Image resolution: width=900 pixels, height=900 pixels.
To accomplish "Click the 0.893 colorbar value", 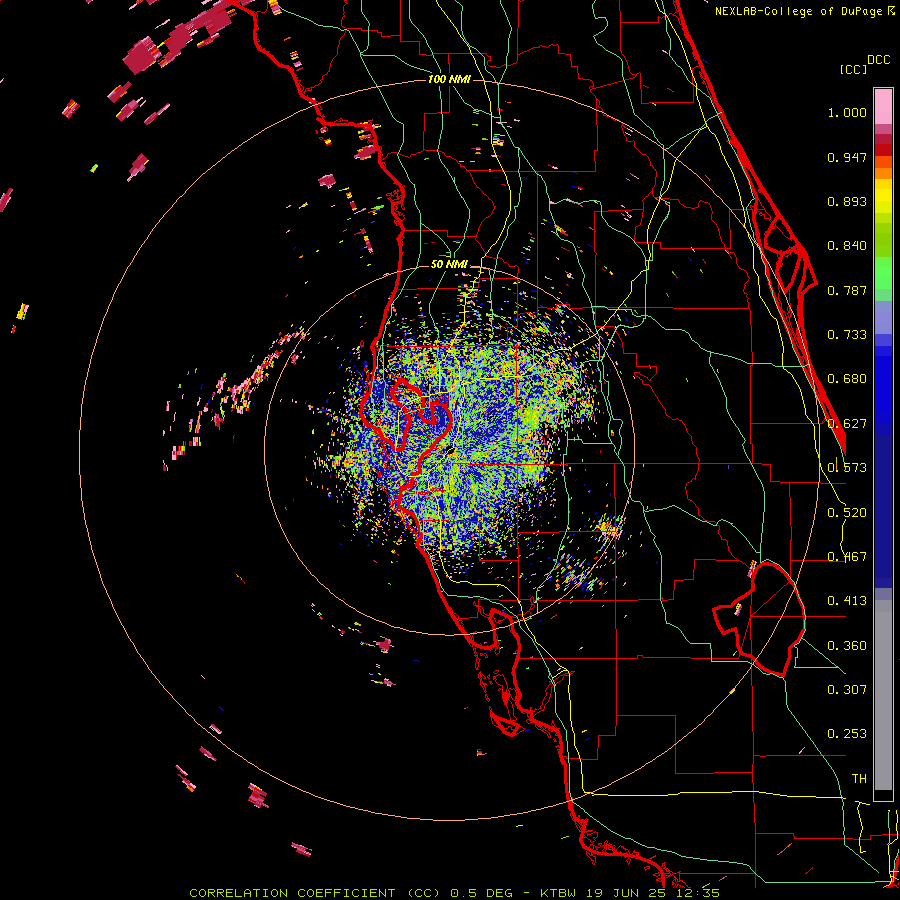I will tap(847, 201).
